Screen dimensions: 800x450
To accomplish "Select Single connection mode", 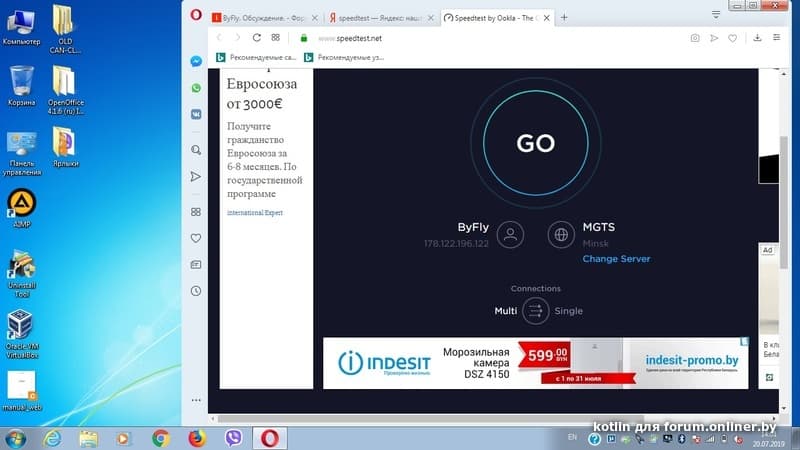I will tap(568, 311).
